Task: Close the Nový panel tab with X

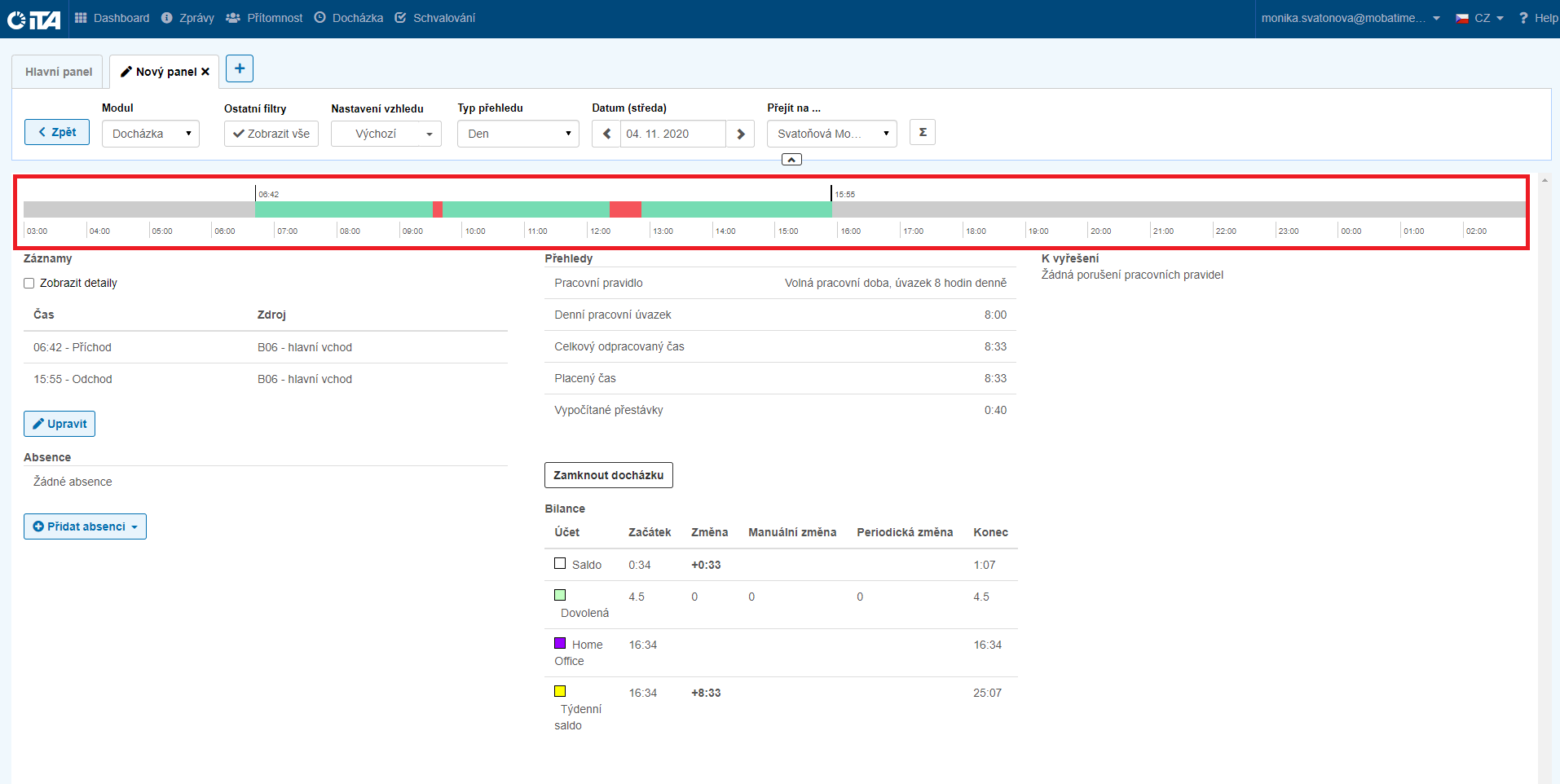Action: click(205, 72)
